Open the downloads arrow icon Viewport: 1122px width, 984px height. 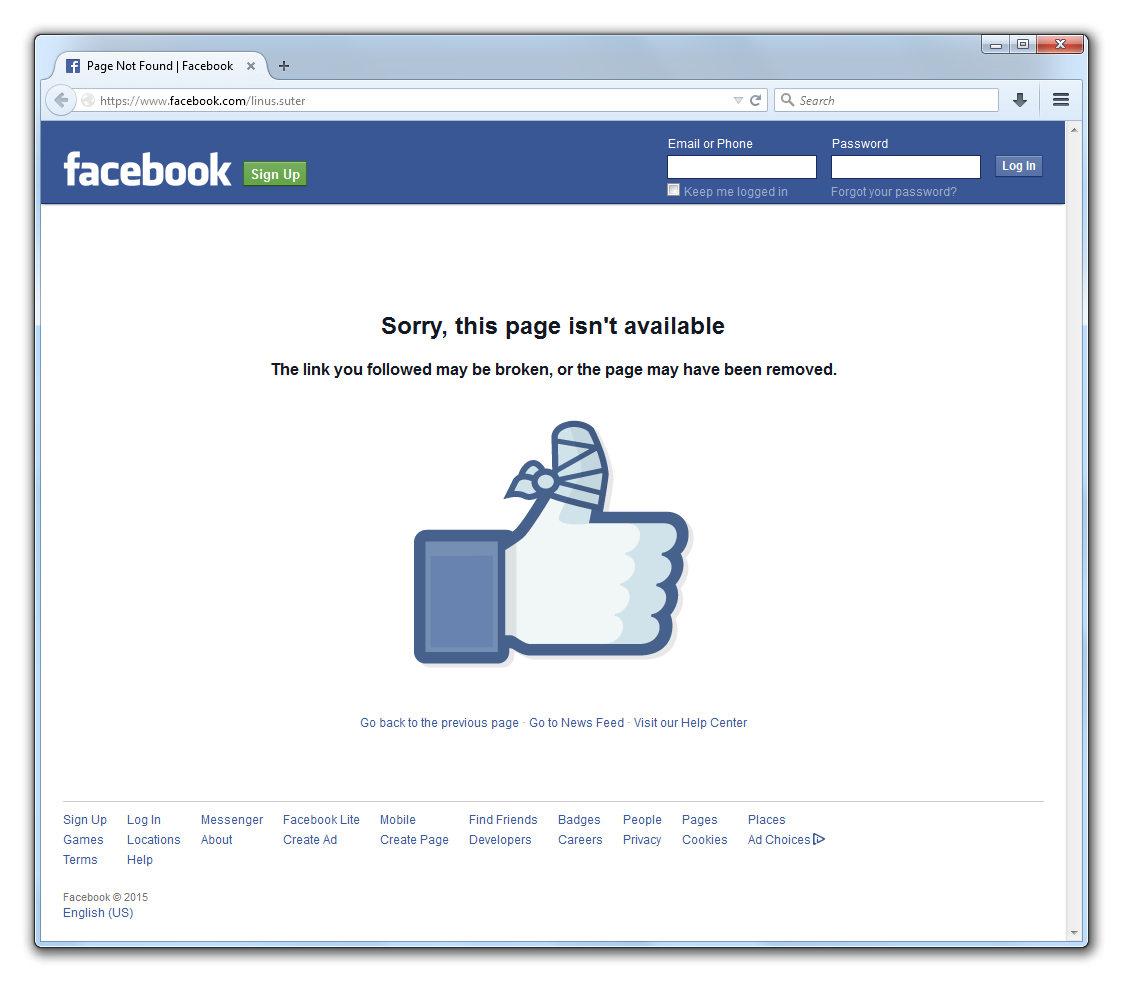click(1020, 100)
